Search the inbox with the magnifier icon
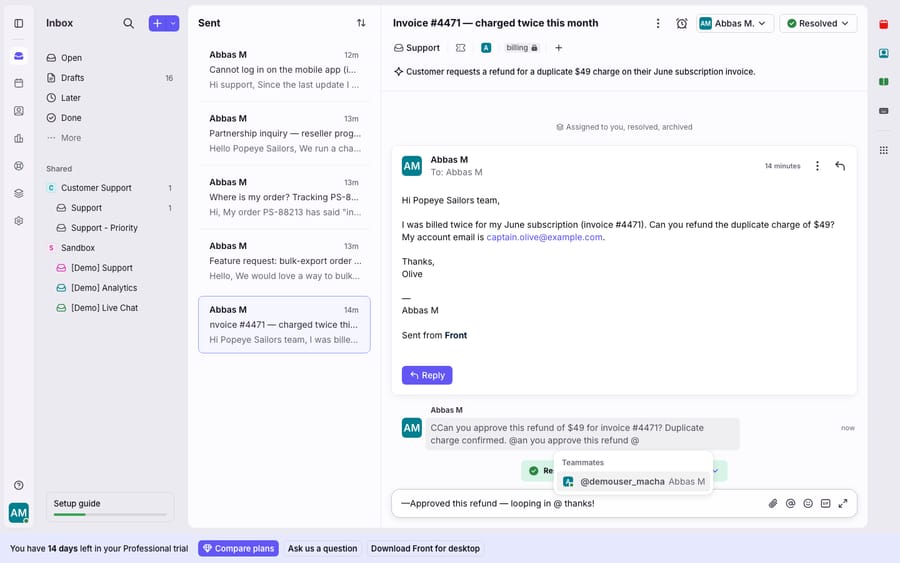 pos(129,23)
